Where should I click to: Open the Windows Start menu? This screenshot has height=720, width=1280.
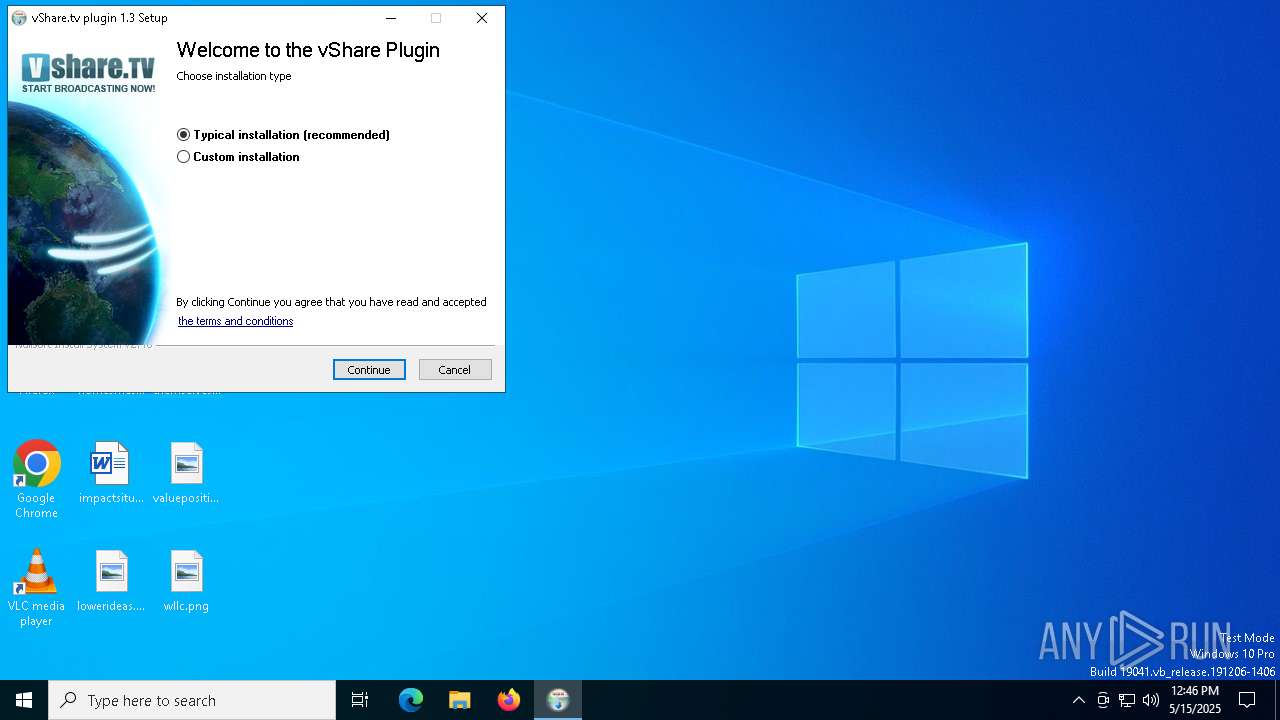[24, 700]
